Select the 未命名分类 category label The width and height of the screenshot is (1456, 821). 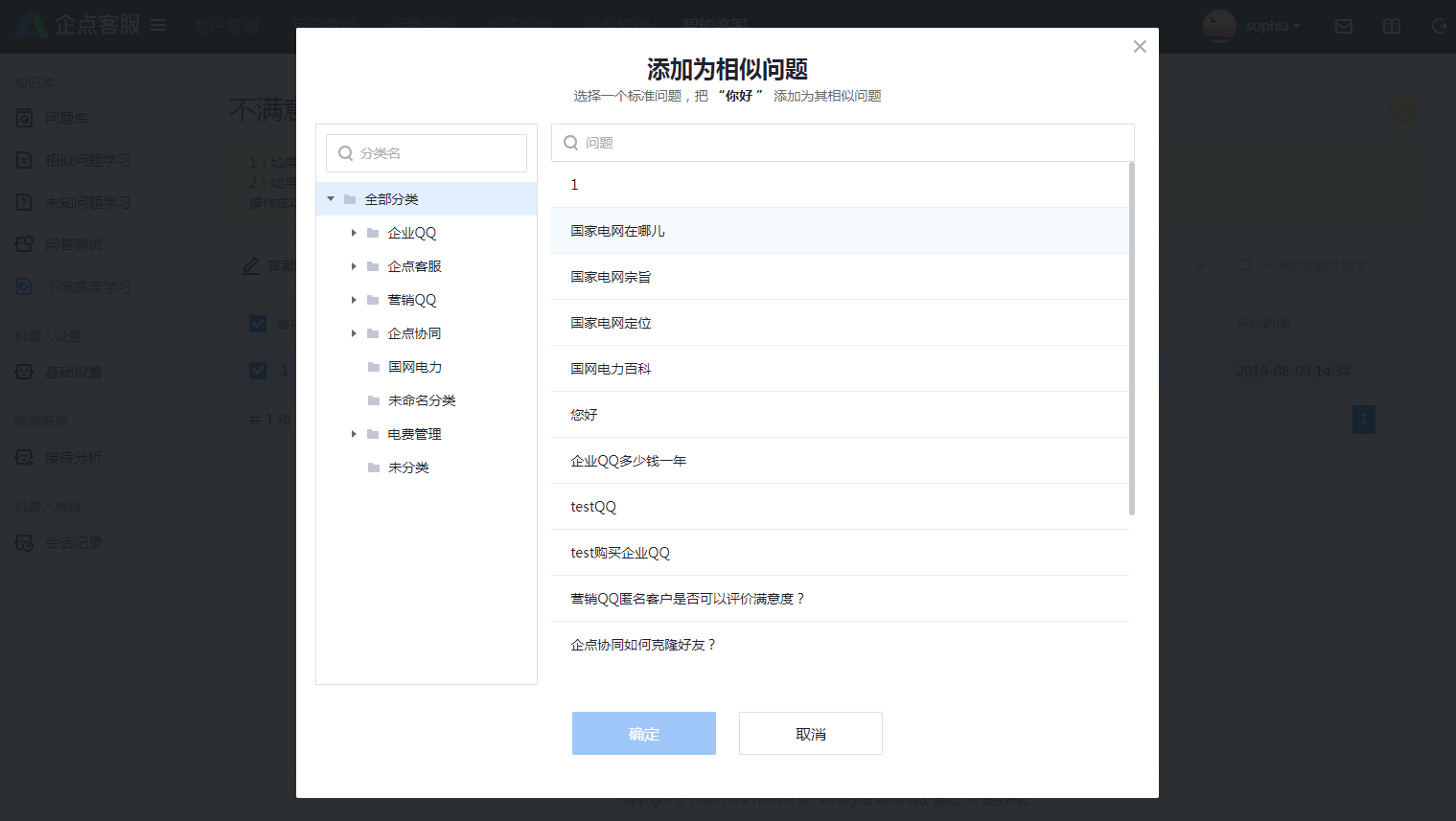[x=422, y=400]
